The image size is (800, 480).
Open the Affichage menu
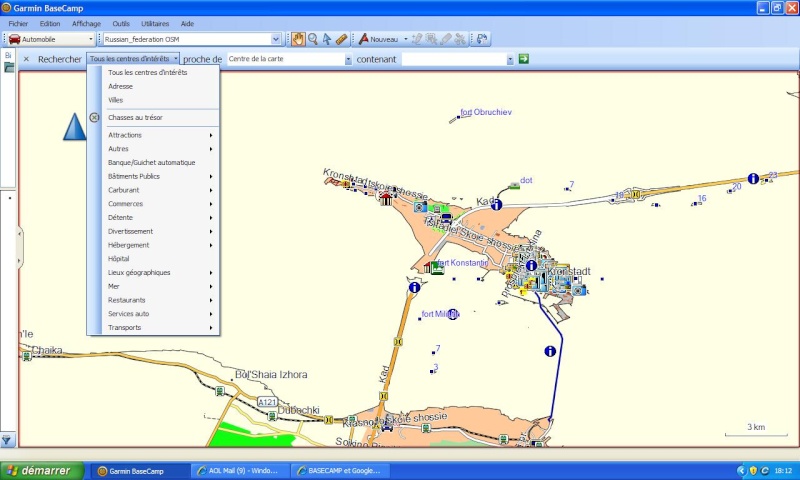pos(86,23)
